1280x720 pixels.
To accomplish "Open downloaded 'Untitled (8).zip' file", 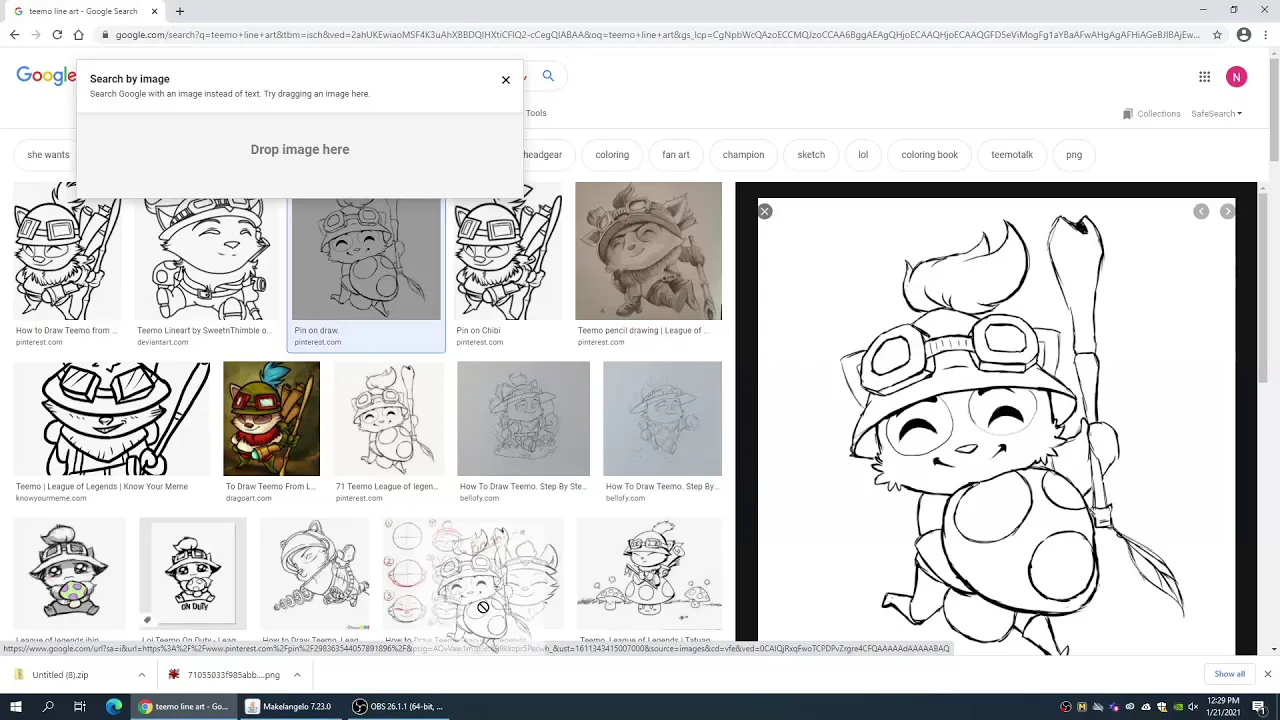I will pos(60,675).
